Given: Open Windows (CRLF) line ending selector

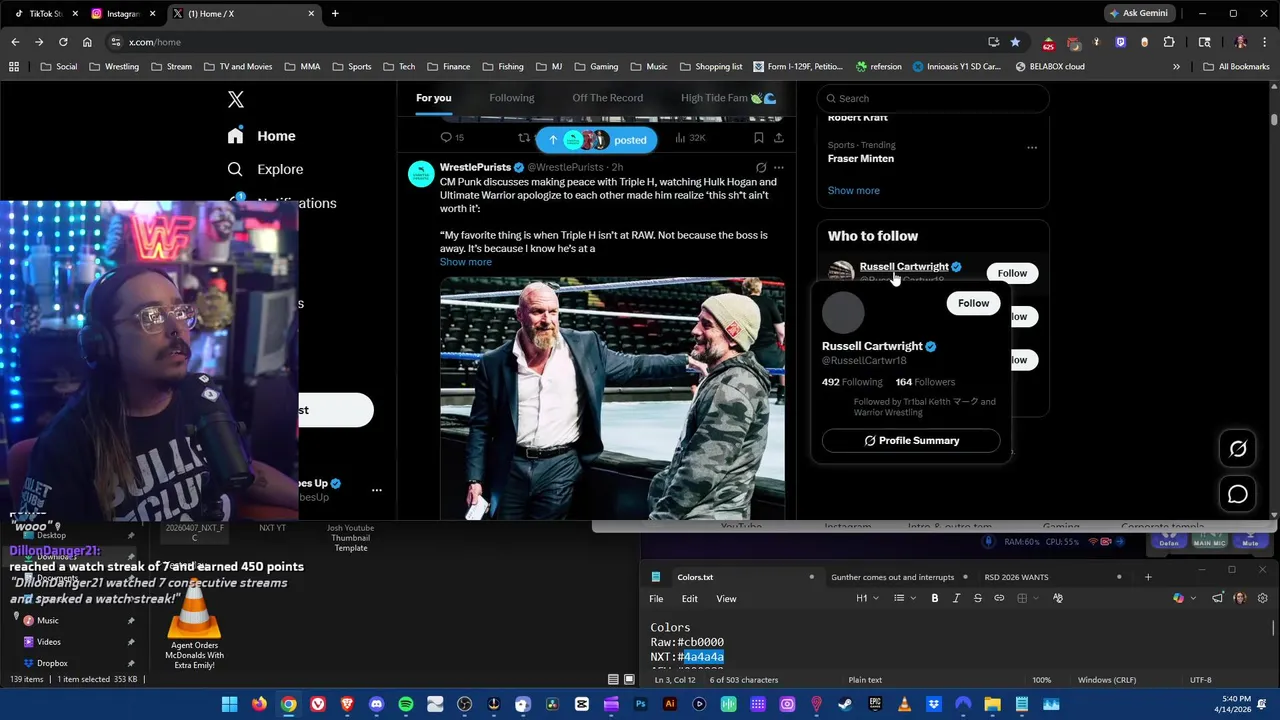Looking at the screenshot, I should (1106, 680).
